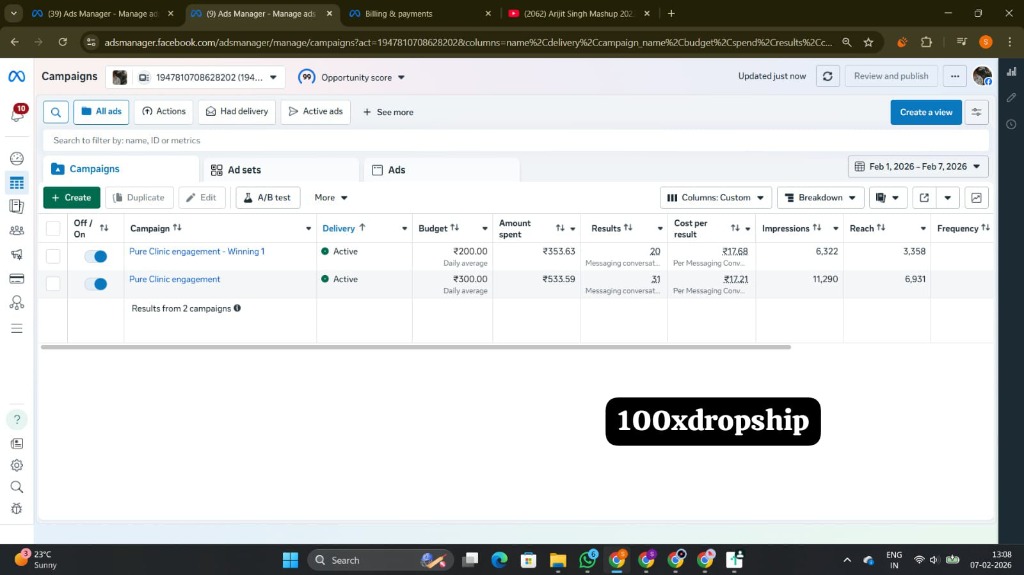Click See more filters button
The height and width of the screenshot is (575, 1024).
point(388,112)
